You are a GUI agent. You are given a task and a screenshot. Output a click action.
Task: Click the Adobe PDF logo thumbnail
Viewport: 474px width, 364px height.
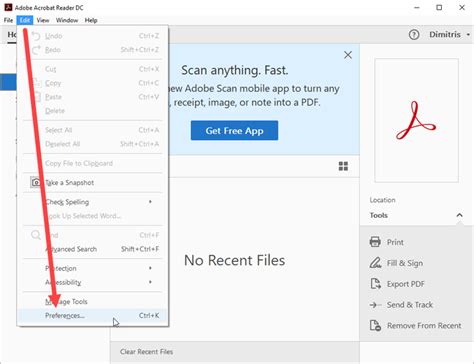pyautogui.click(x=416, y=120)
